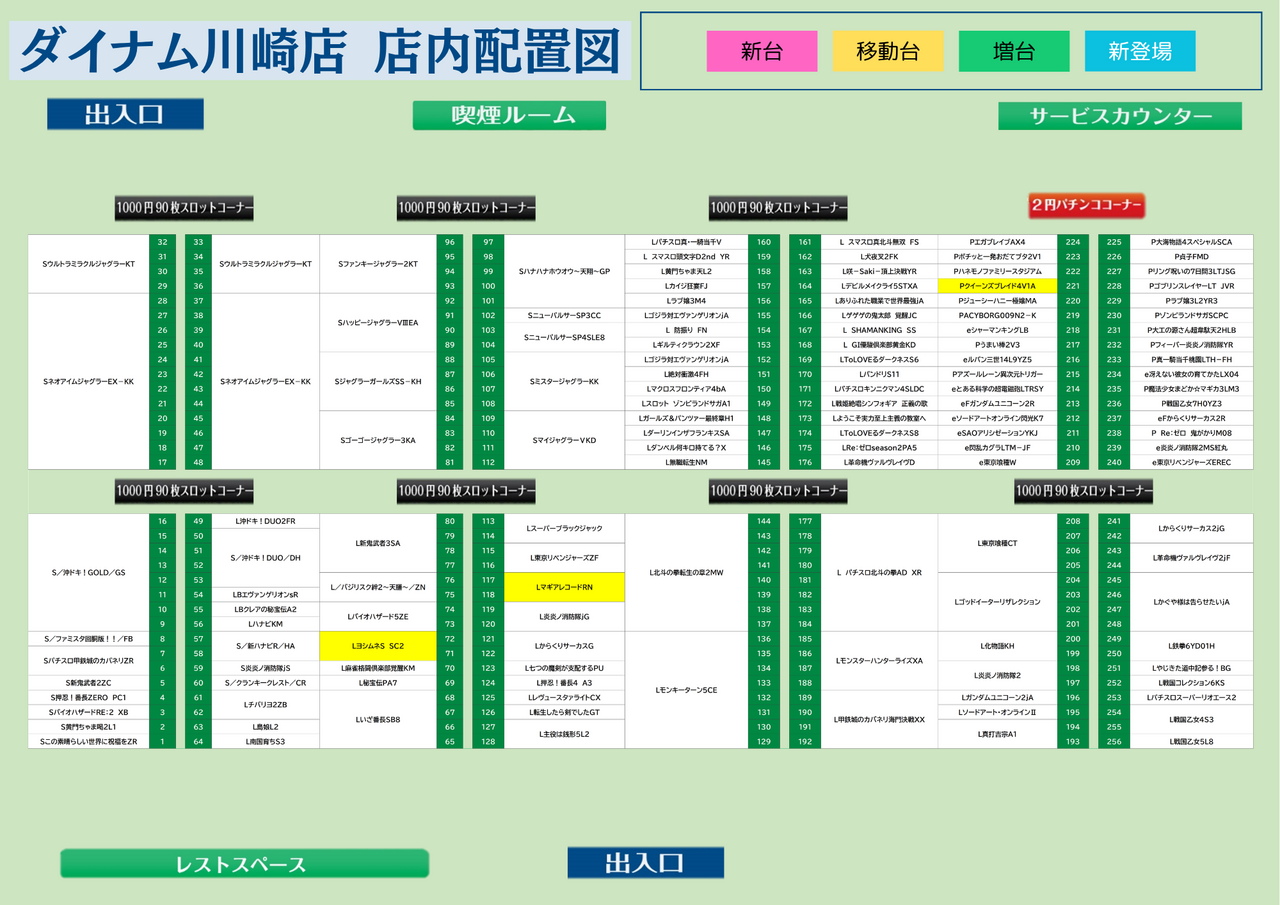Select the SジャグラーガールズSS-KH cell
This screenshot has width=1280, height=905.
click(378, 381)
